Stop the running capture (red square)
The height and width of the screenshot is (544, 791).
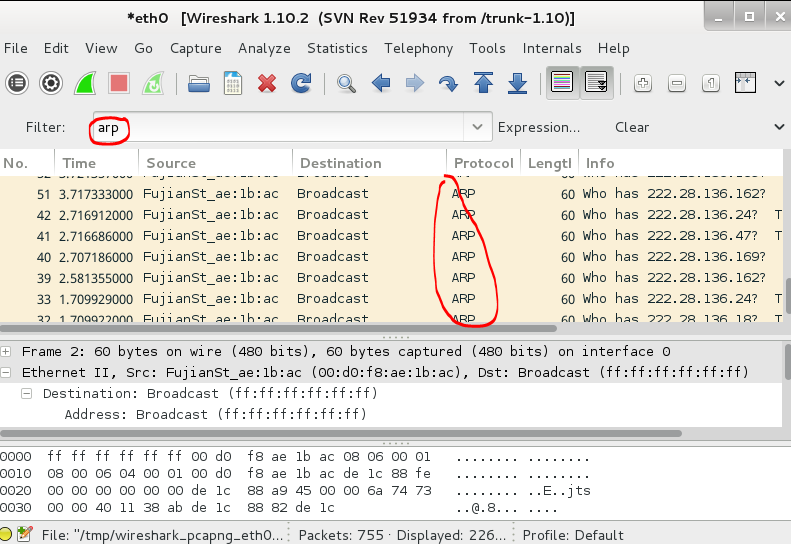[x=119, y=83]
